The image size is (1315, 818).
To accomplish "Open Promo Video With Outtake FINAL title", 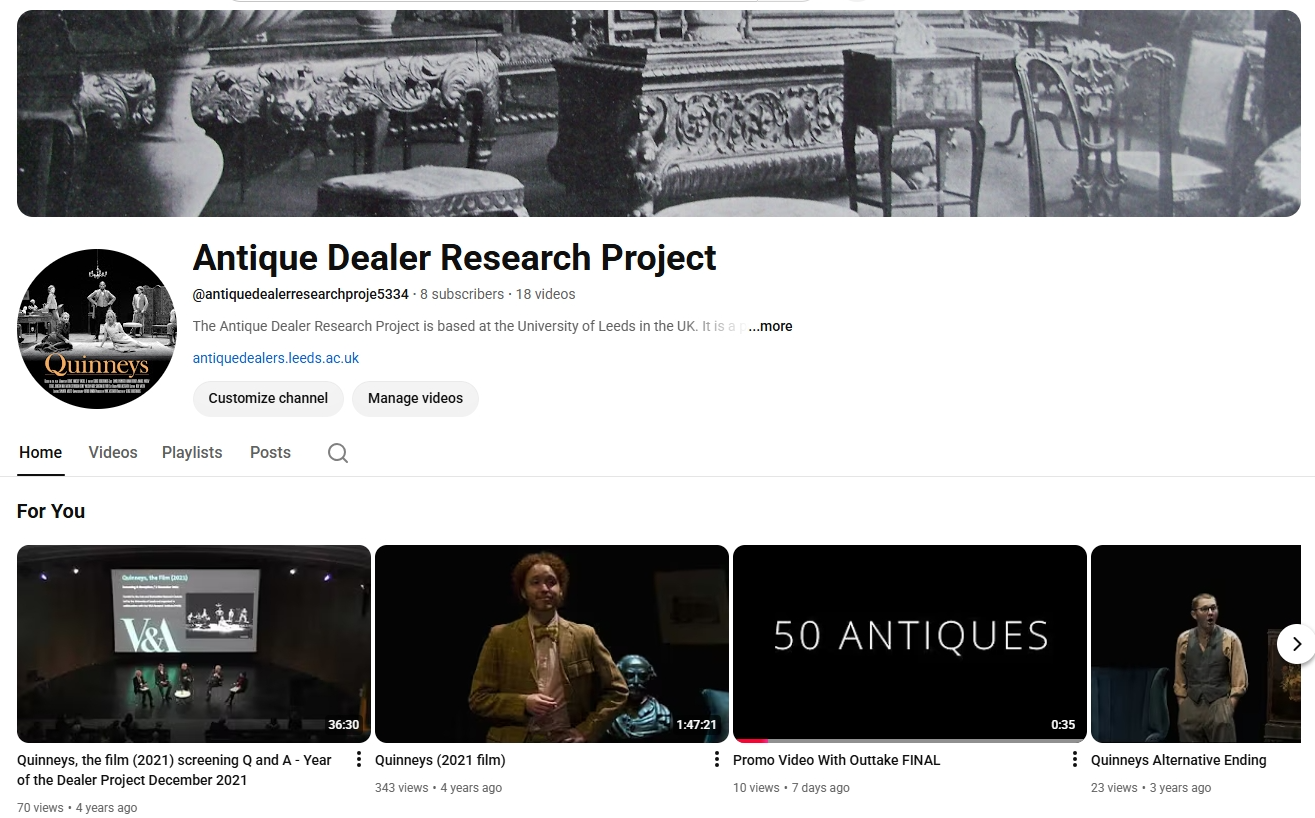I will (x=836, y=760).
